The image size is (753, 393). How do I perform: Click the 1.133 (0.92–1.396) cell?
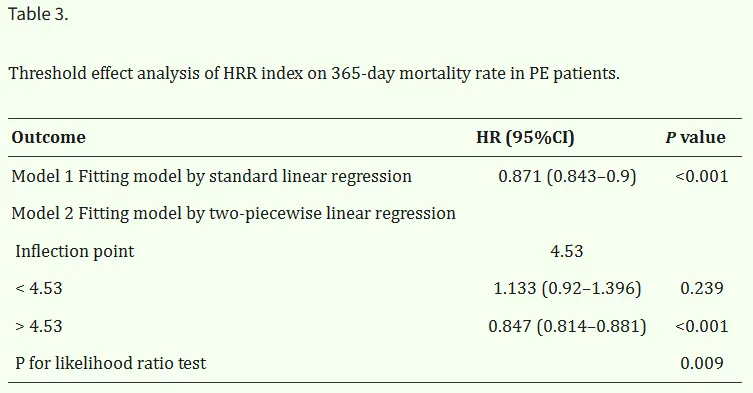(567, 288)
